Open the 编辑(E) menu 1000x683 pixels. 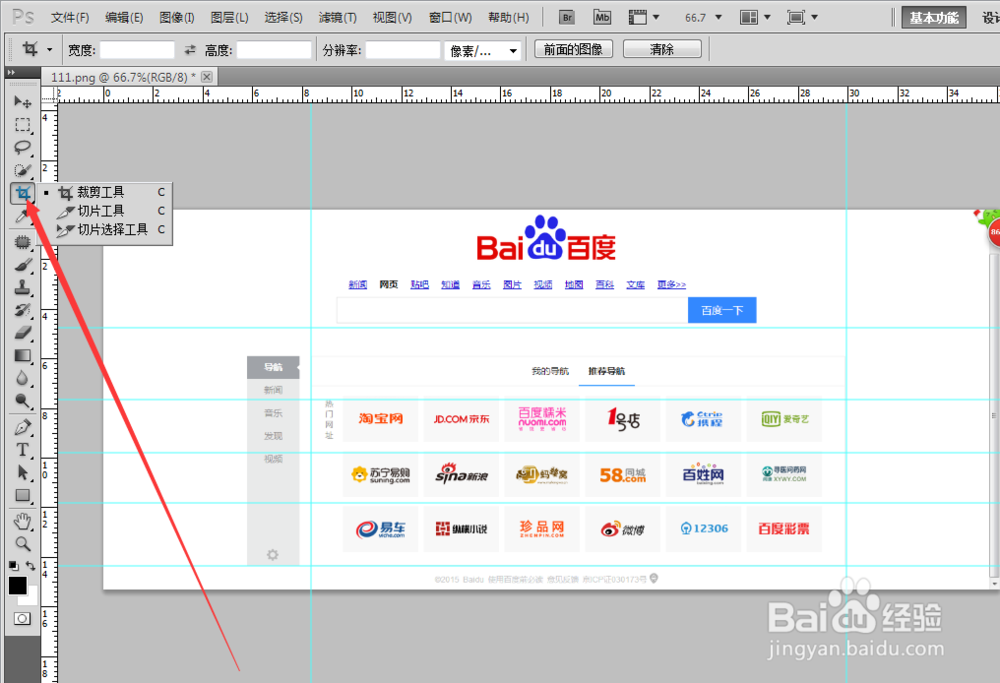pyautogui.click(x=124, y=18)
